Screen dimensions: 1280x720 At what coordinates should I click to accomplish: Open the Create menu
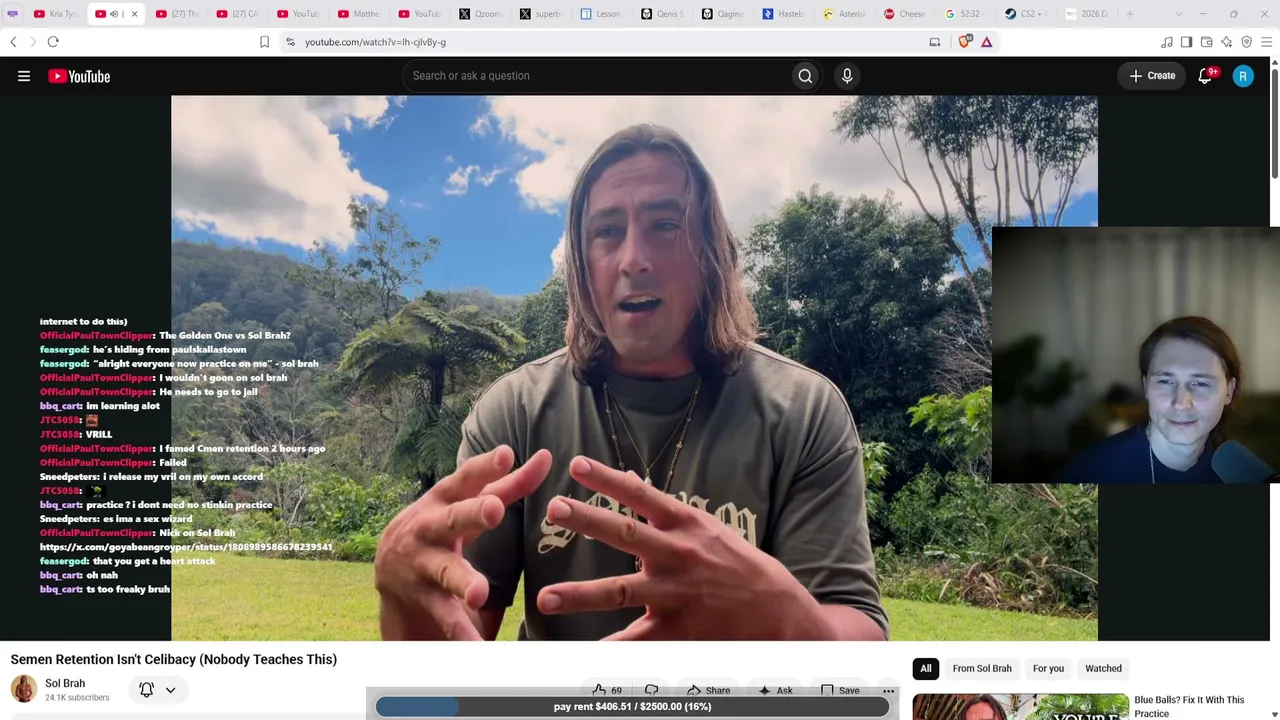click(x=1153, y=76)
